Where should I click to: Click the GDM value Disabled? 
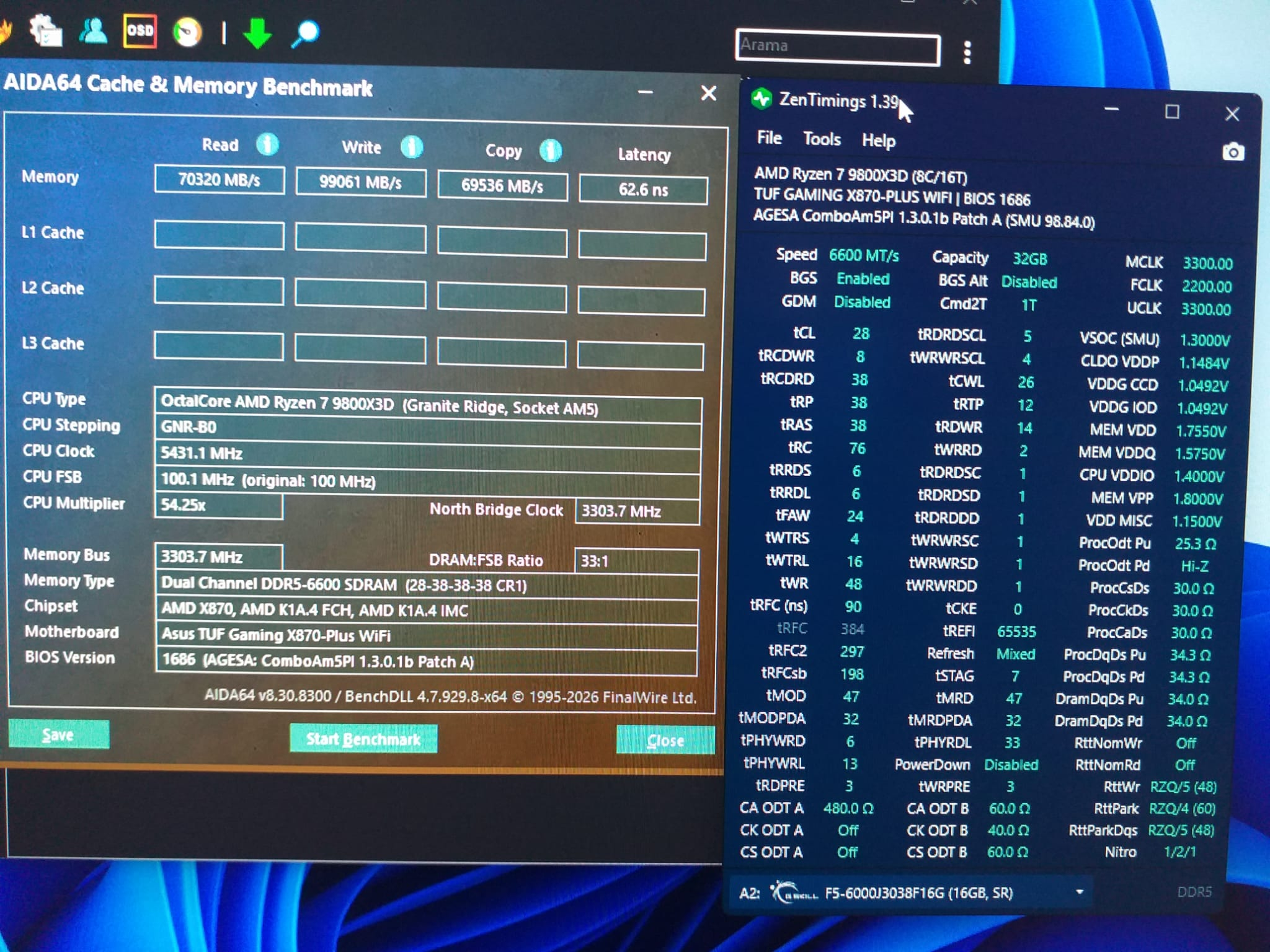click(862, 302)
